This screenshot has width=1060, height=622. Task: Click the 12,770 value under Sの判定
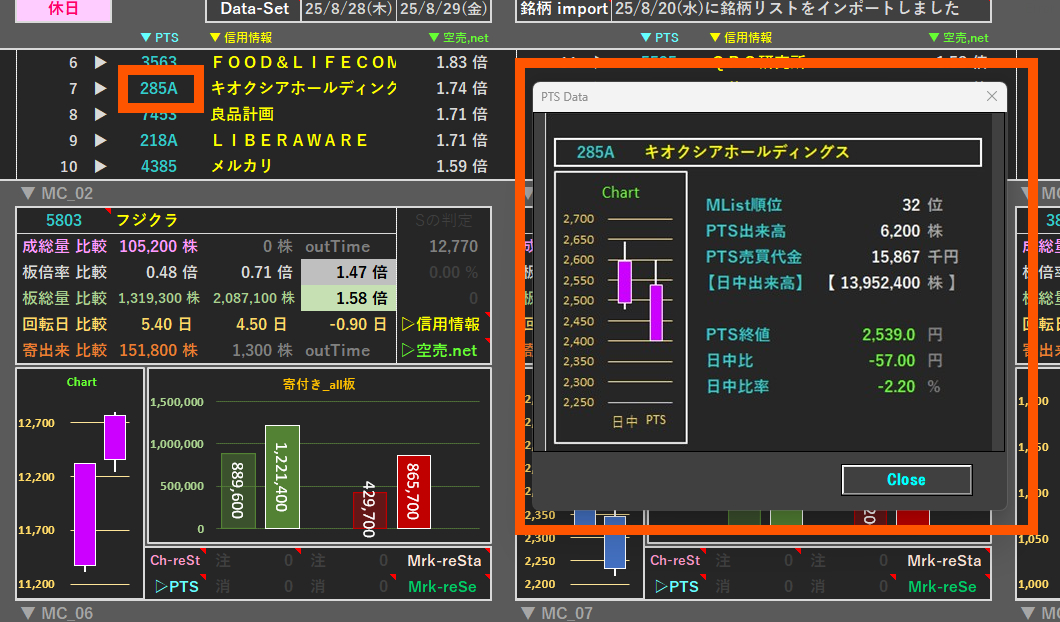(x=454, y=246)
